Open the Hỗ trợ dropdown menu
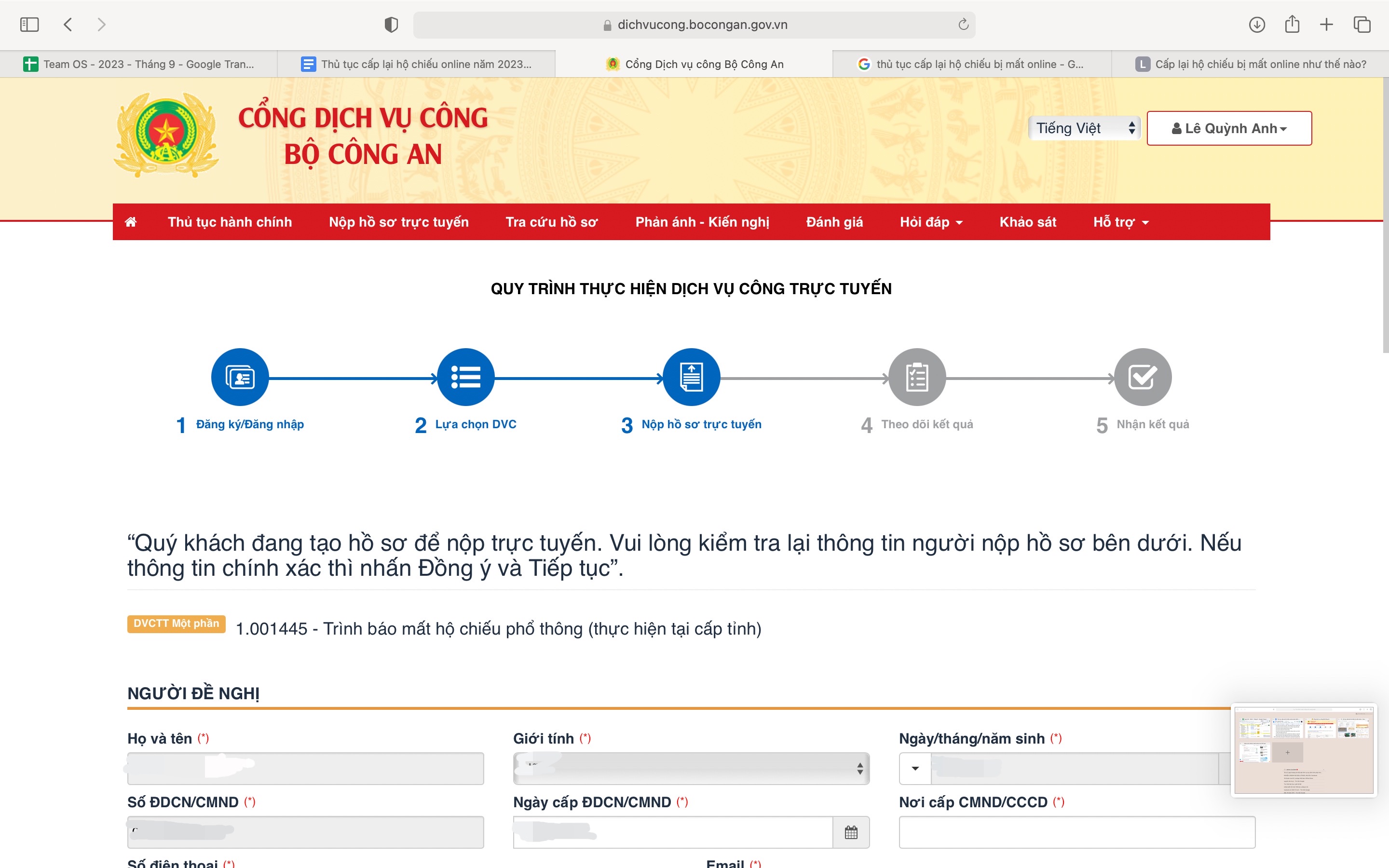 (x=1120, y=222)
